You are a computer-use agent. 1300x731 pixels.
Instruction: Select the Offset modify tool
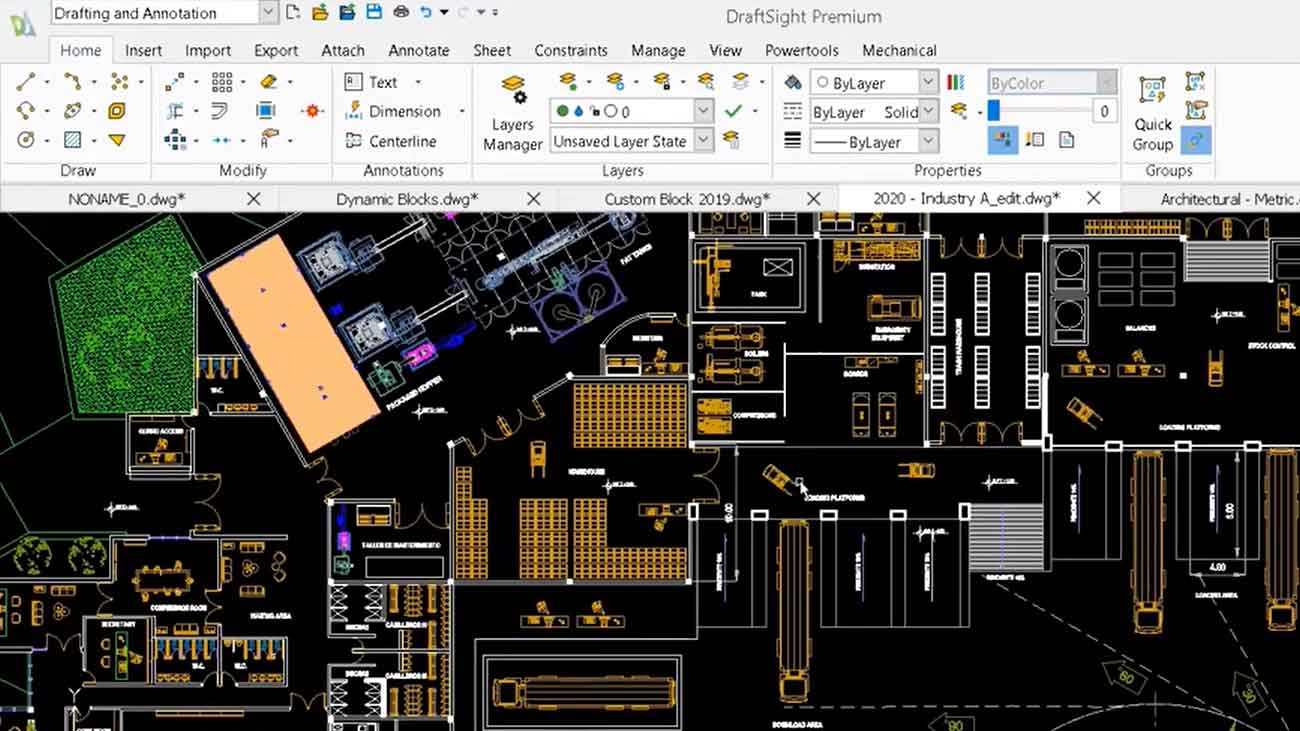tap(220, 111)
